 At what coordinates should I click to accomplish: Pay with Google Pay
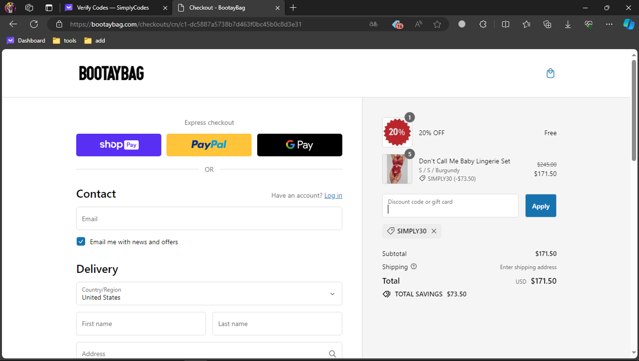click(300, 145)
